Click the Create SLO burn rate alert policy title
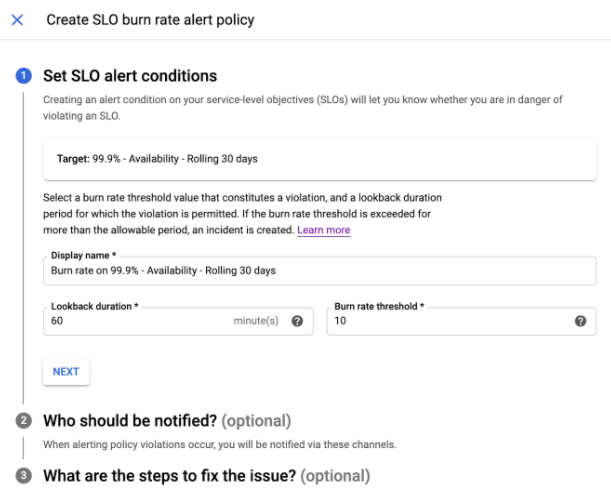 coord(150,20)
